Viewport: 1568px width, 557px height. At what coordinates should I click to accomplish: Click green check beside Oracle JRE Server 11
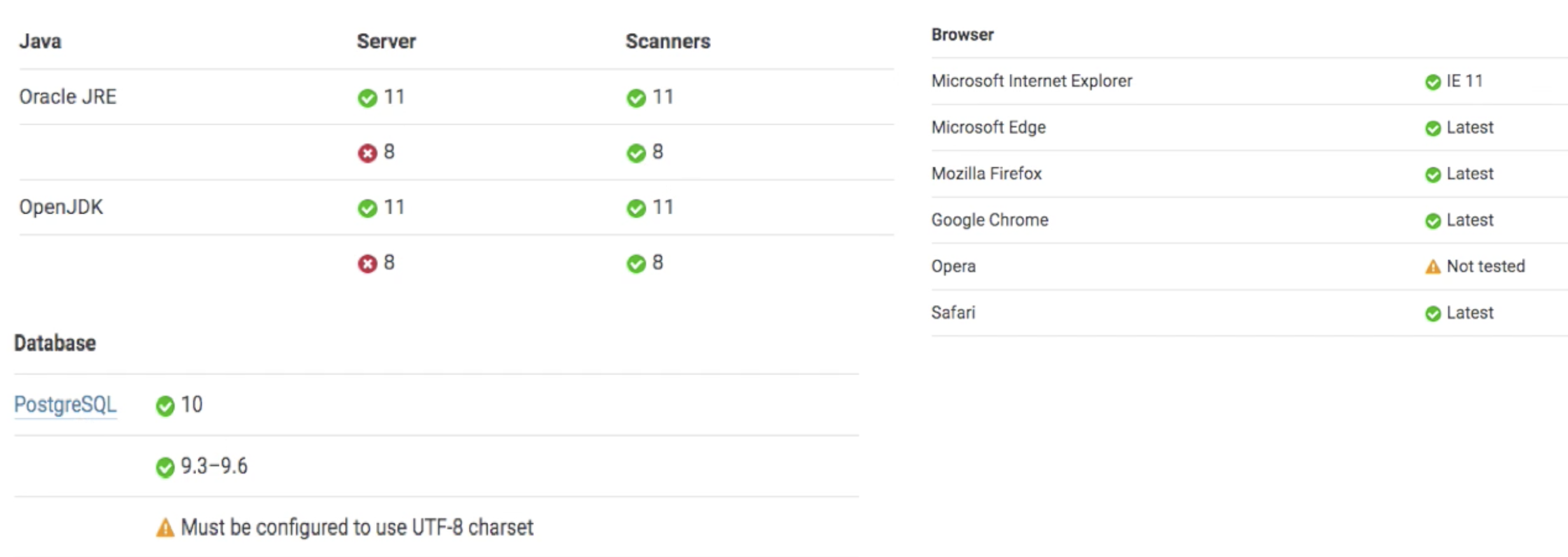[x=367, y=98]
